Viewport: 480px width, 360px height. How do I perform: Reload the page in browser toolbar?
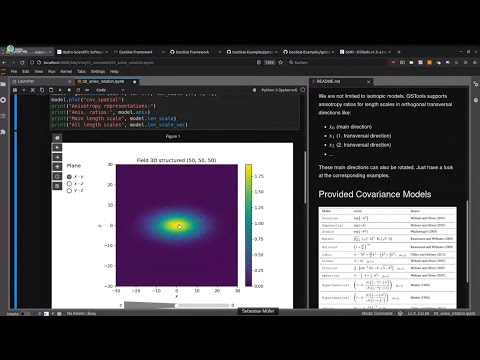click(22, 62)
